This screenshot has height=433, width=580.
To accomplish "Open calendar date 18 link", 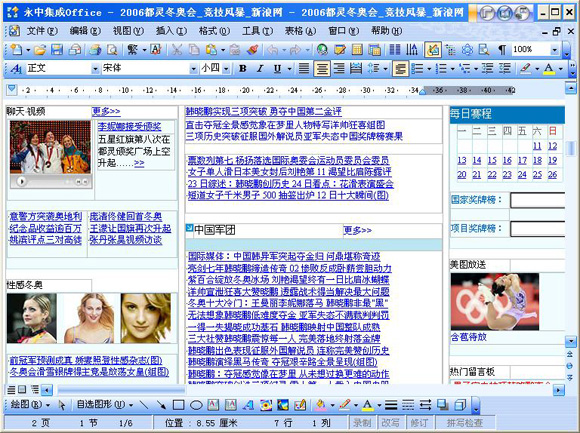I will [x=537, y=160].
